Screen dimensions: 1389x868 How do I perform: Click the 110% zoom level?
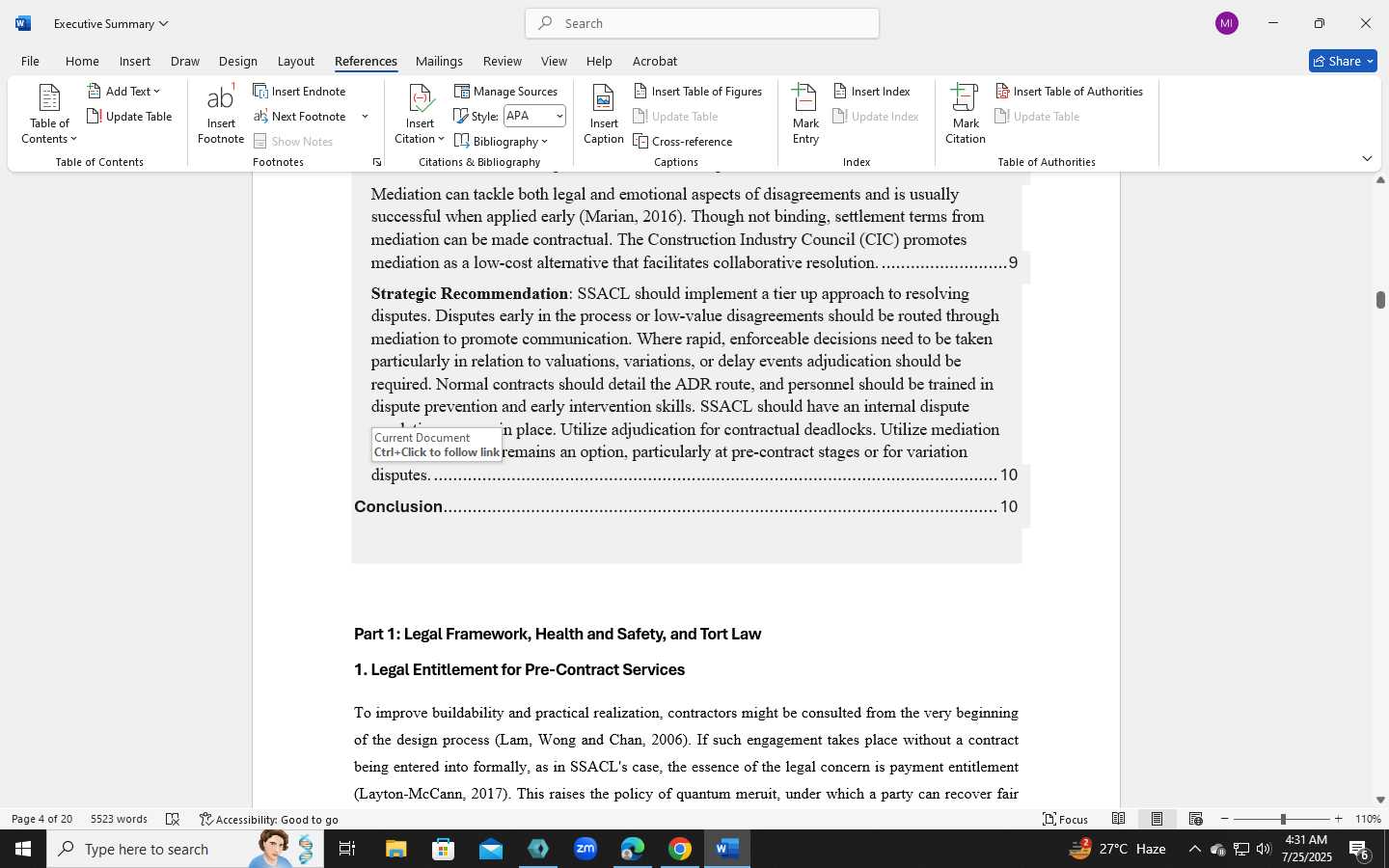pyautogui.click(x=1368, y=819)
